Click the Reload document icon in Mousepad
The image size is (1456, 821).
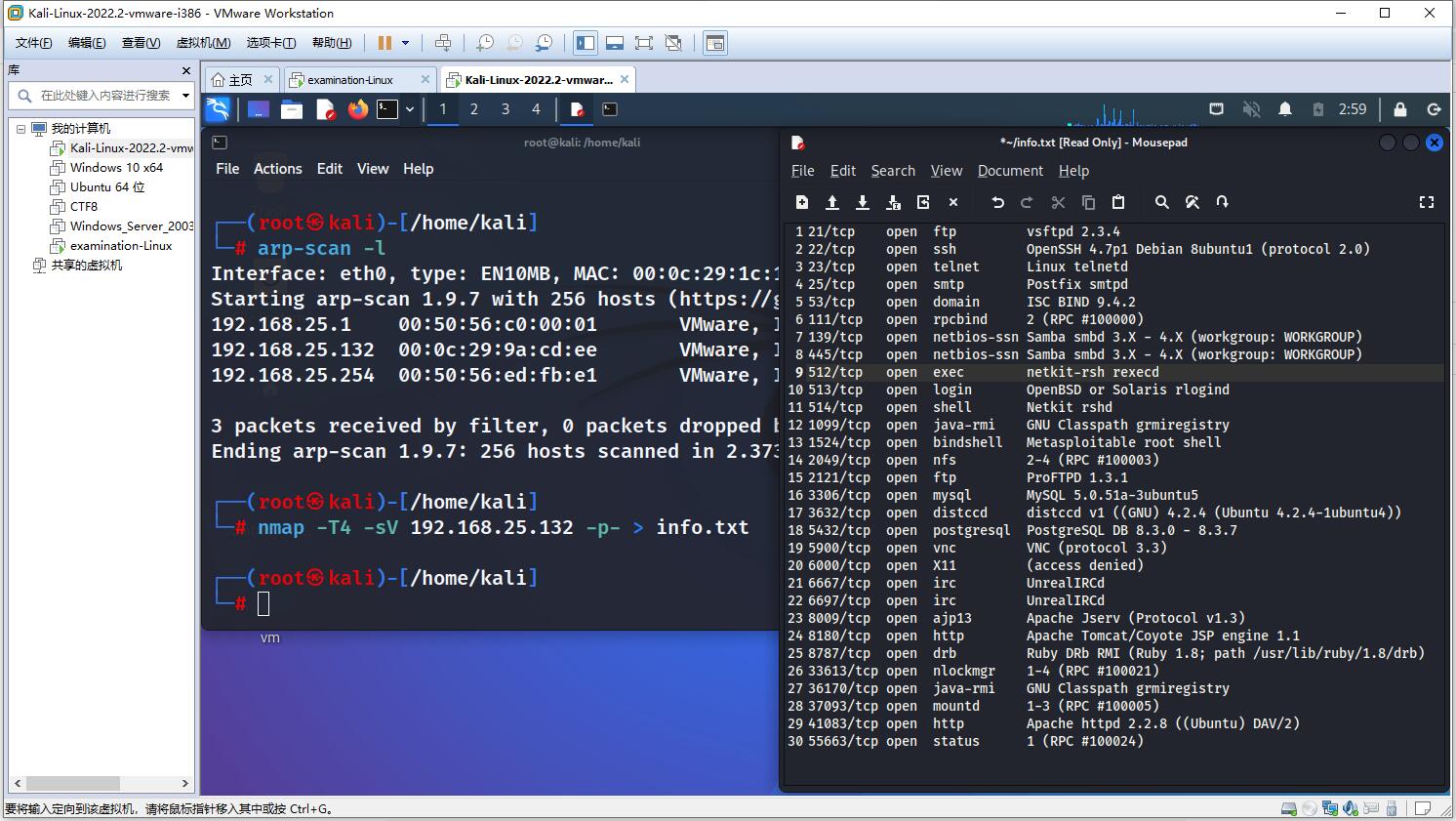(923, 202)
